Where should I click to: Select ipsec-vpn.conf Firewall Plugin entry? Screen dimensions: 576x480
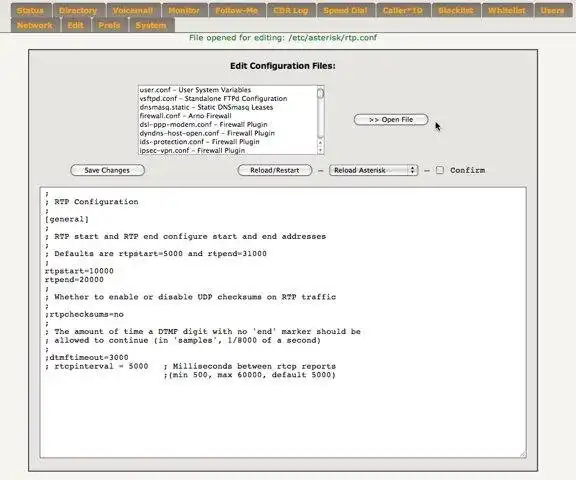227,151
